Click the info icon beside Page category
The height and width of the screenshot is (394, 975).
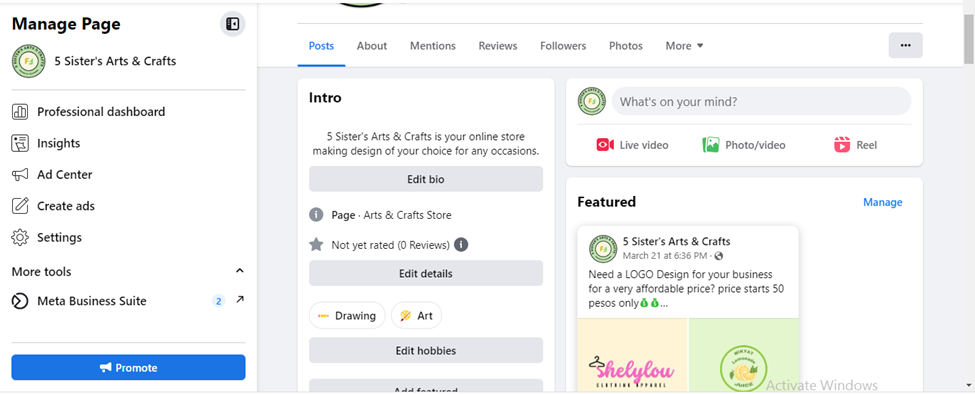click(316, 215)
